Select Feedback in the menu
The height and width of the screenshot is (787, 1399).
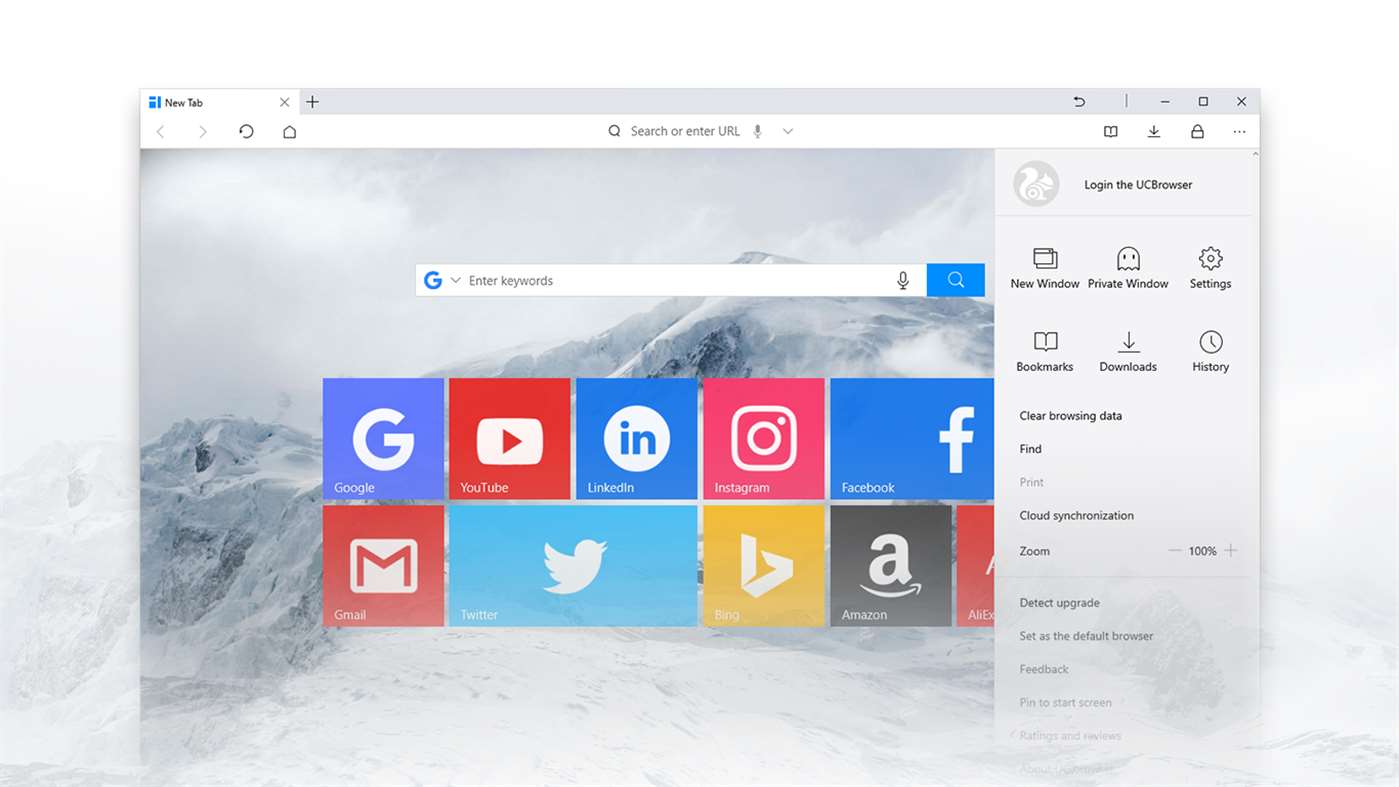pyautogui.click(x=1044, y=669)
